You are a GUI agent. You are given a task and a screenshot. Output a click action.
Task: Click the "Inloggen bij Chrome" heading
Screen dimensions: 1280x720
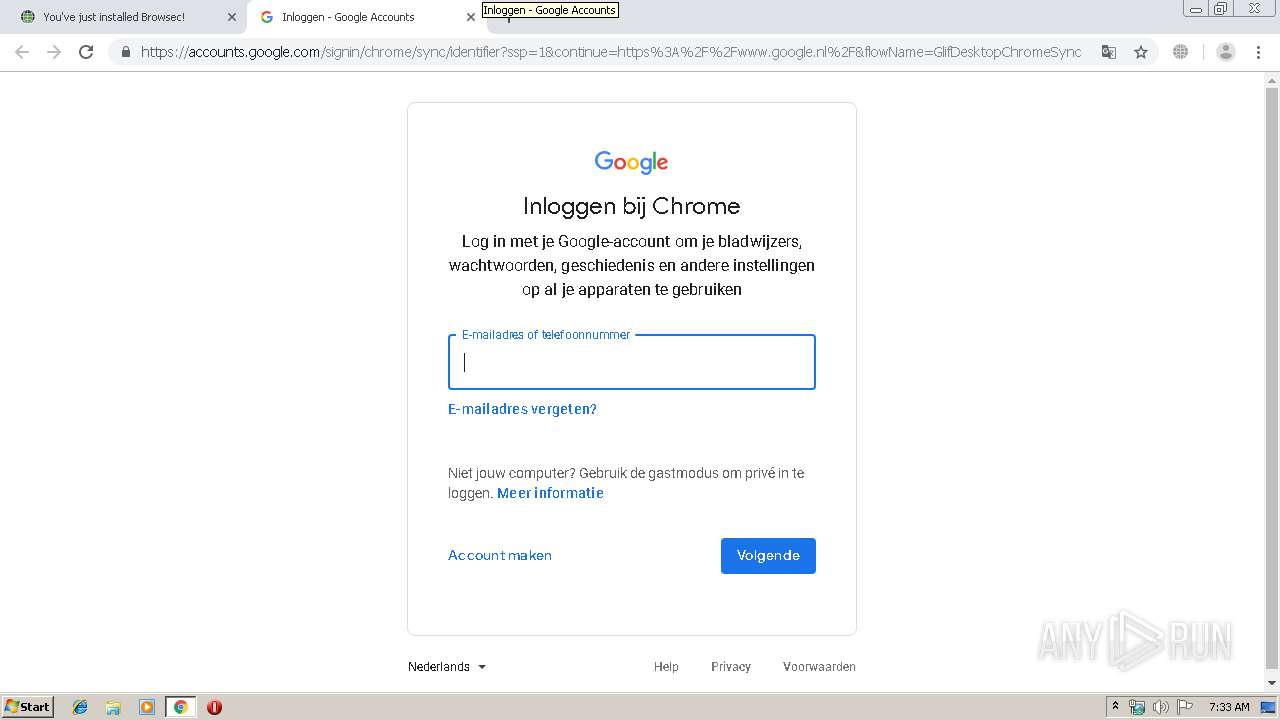(632, 206)
